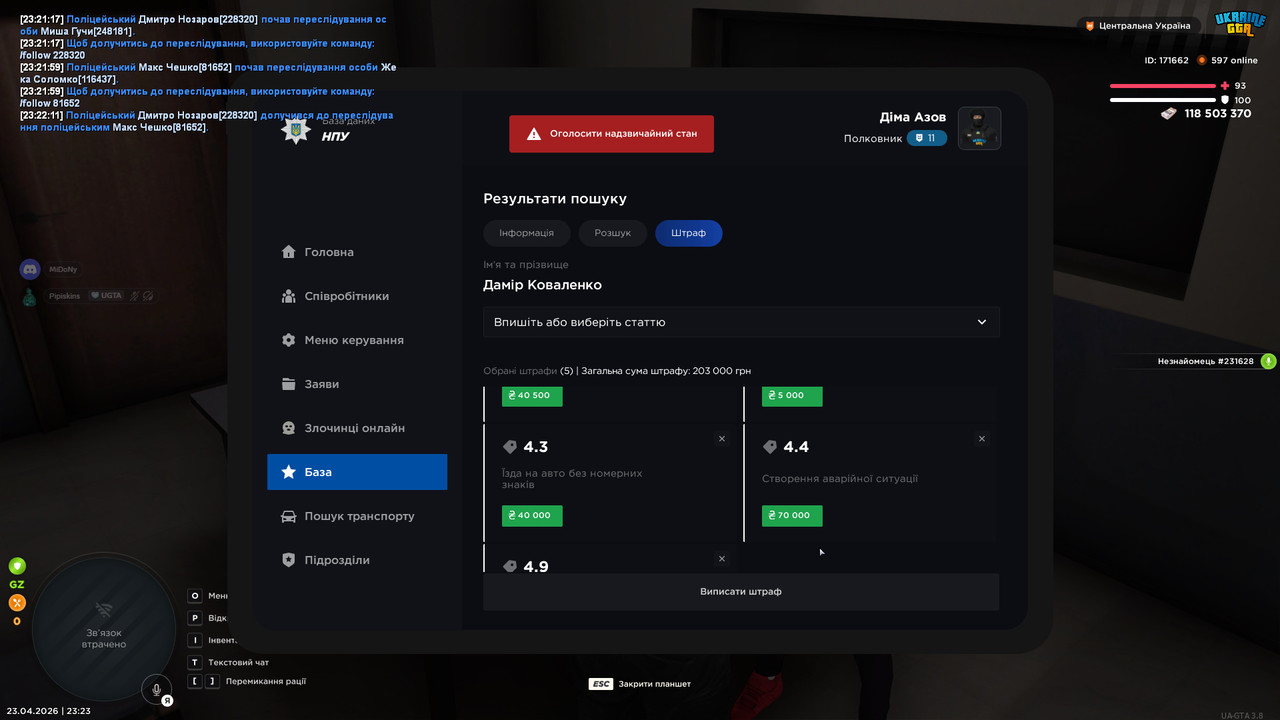Open Меню керування via the gear icon

tap(289, 340)
